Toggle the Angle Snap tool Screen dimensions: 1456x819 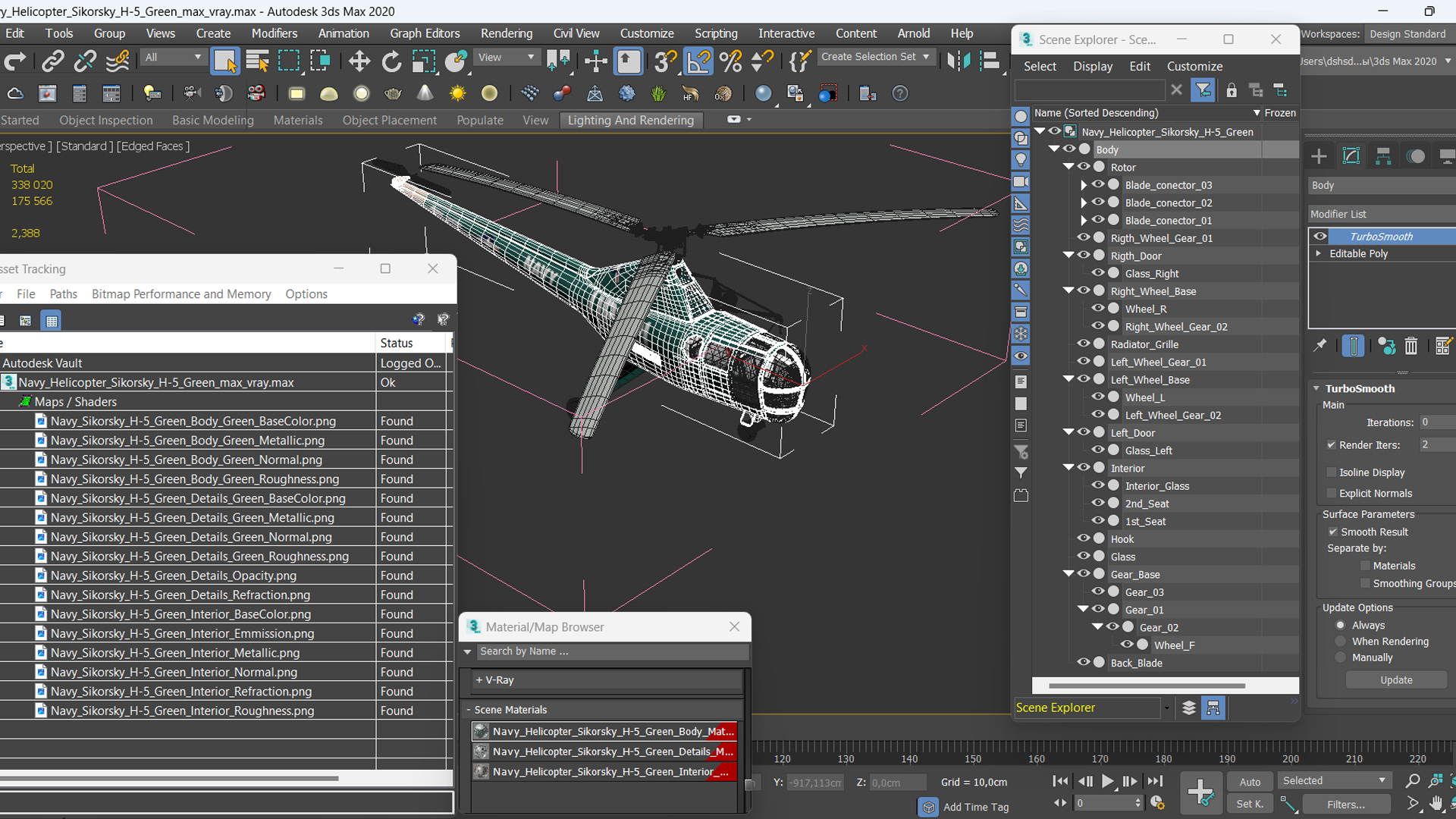click(x=698, y=61)
